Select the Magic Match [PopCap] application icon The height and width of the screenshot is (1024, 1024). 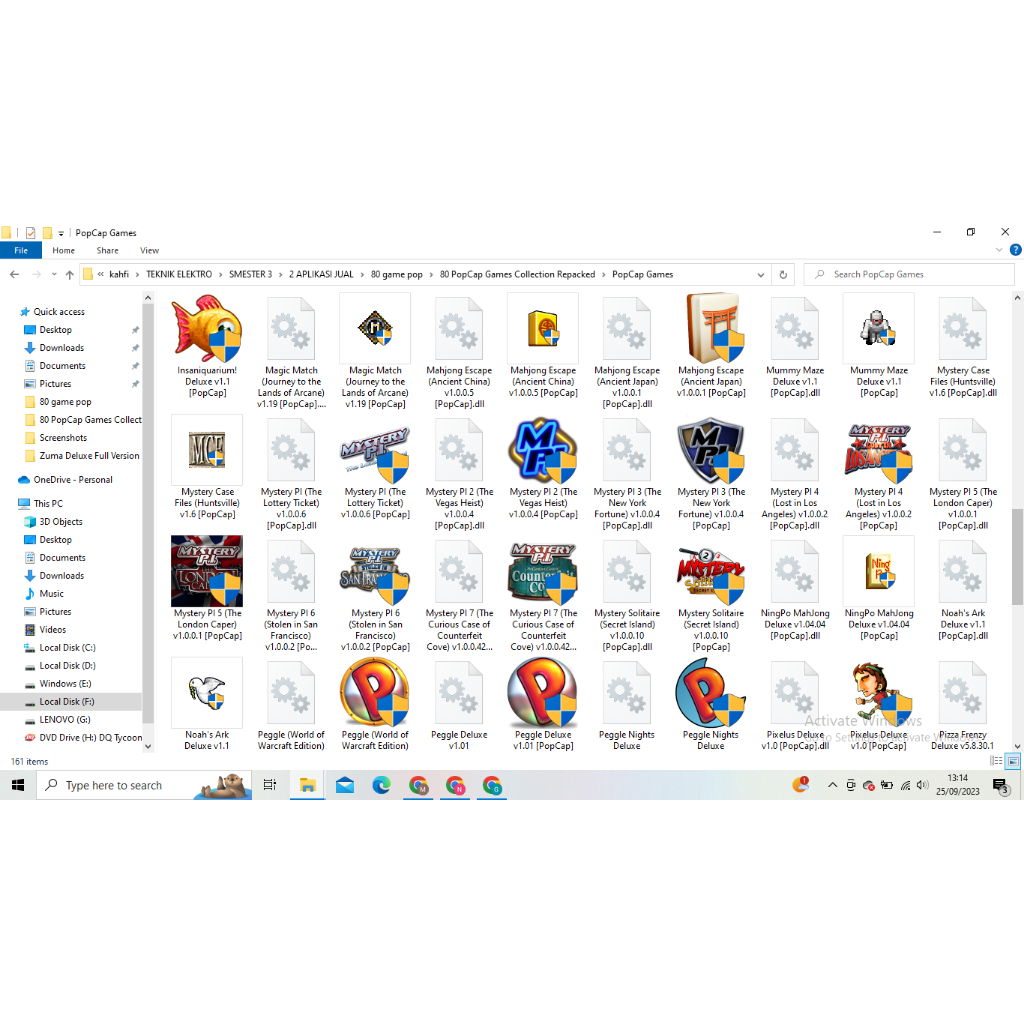375,328
